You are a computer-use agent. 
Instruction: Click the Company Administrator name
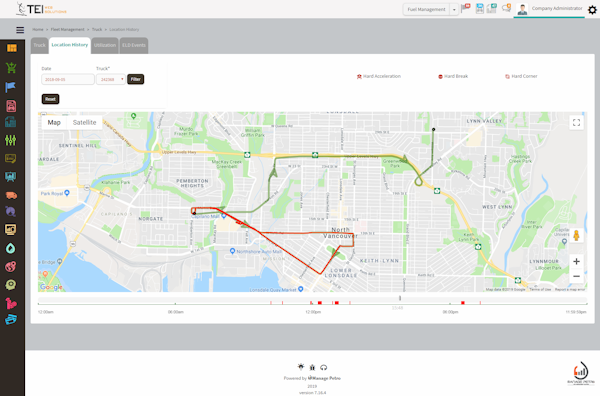click(557, 8)
